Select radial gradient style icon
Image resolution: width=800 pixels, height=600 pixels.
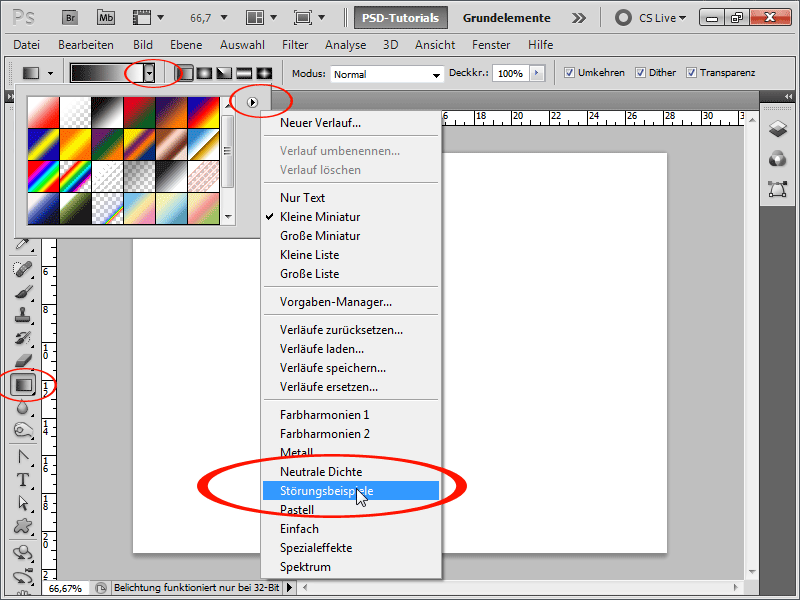[x=204, y=73]
